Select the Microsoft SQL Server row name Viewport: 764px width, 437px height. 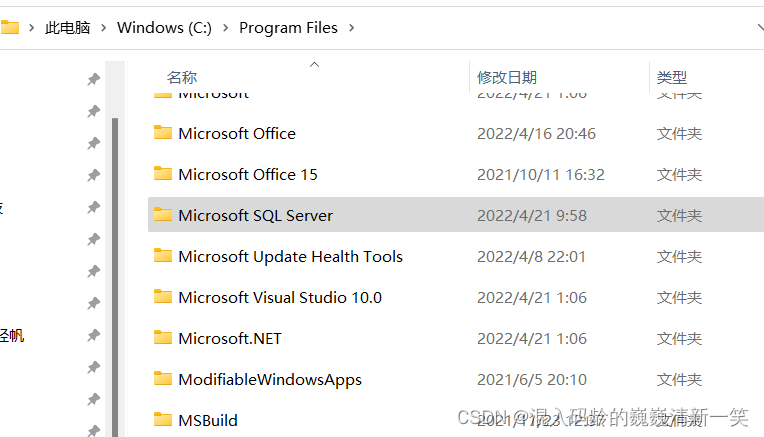tap(255, 215)
